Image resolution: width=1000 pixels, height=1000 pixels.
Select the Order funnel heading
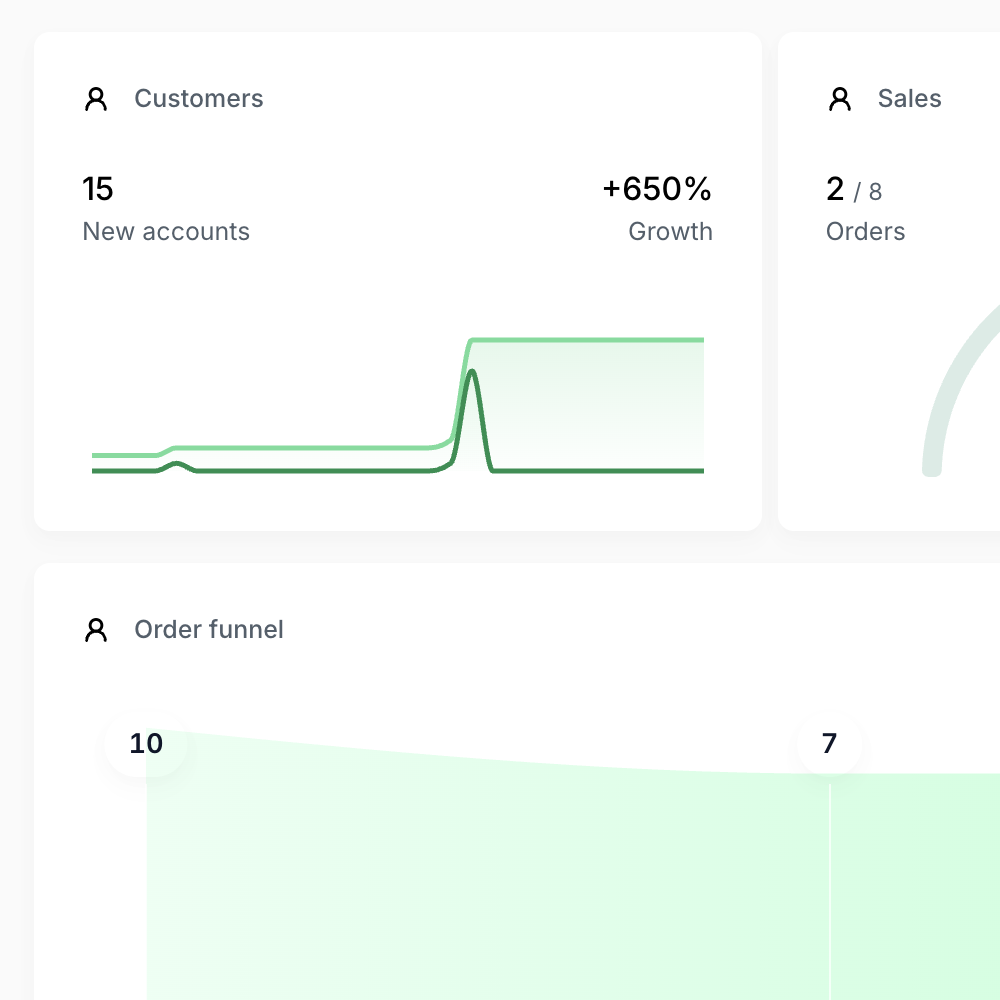pyautogui.click(x=209, y=629)
